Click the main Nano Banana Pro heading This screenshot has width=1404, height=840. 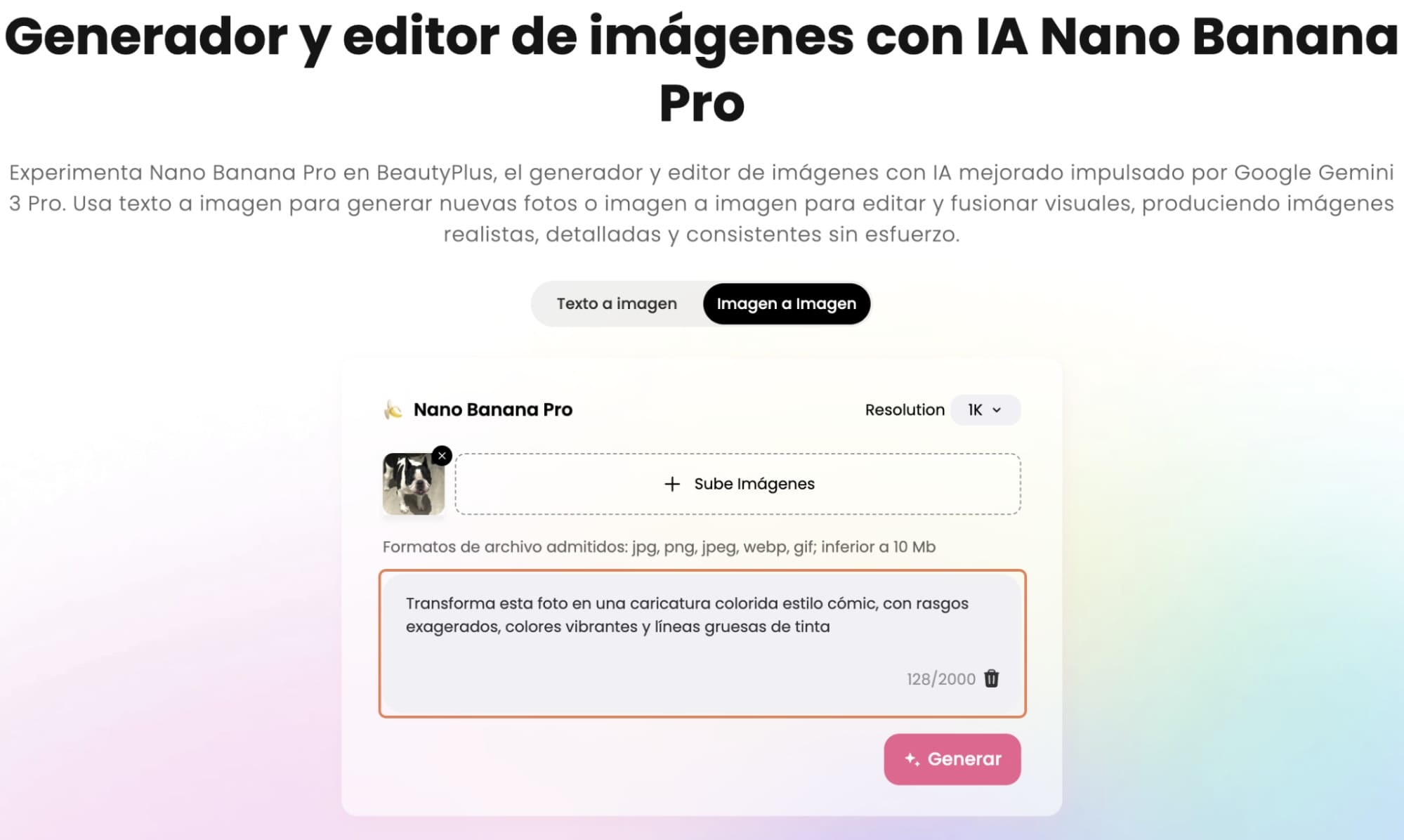coord(702,69)
